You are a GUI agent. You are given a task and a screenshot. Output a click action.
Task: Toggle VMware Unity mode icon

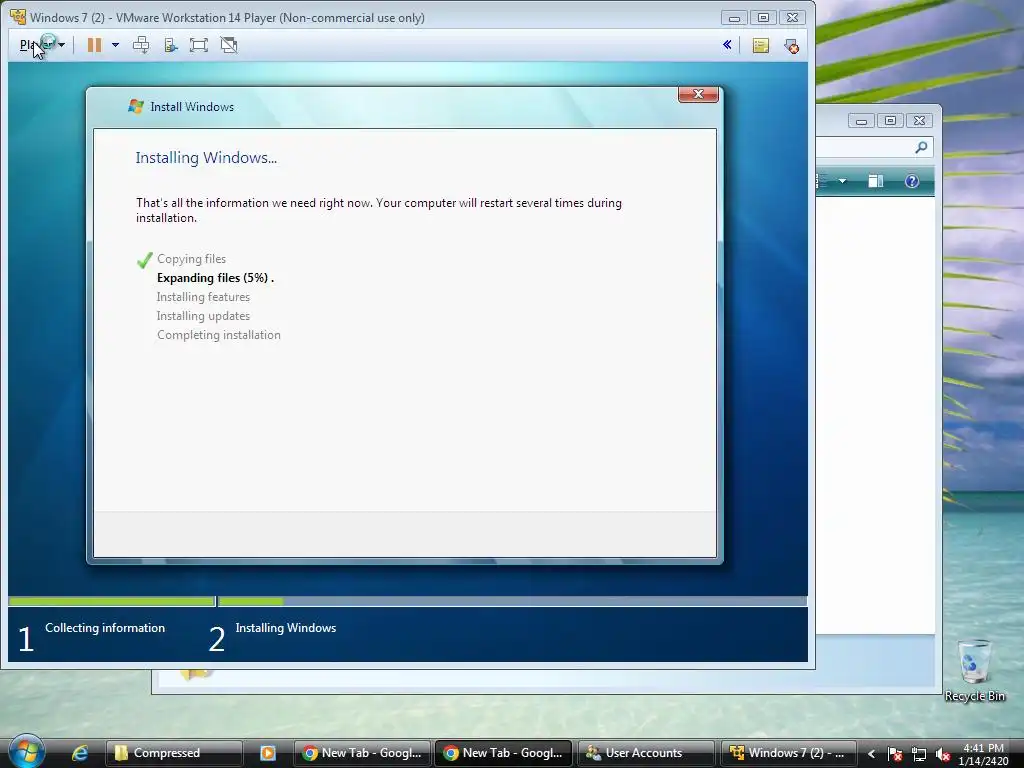click(229, 45)
